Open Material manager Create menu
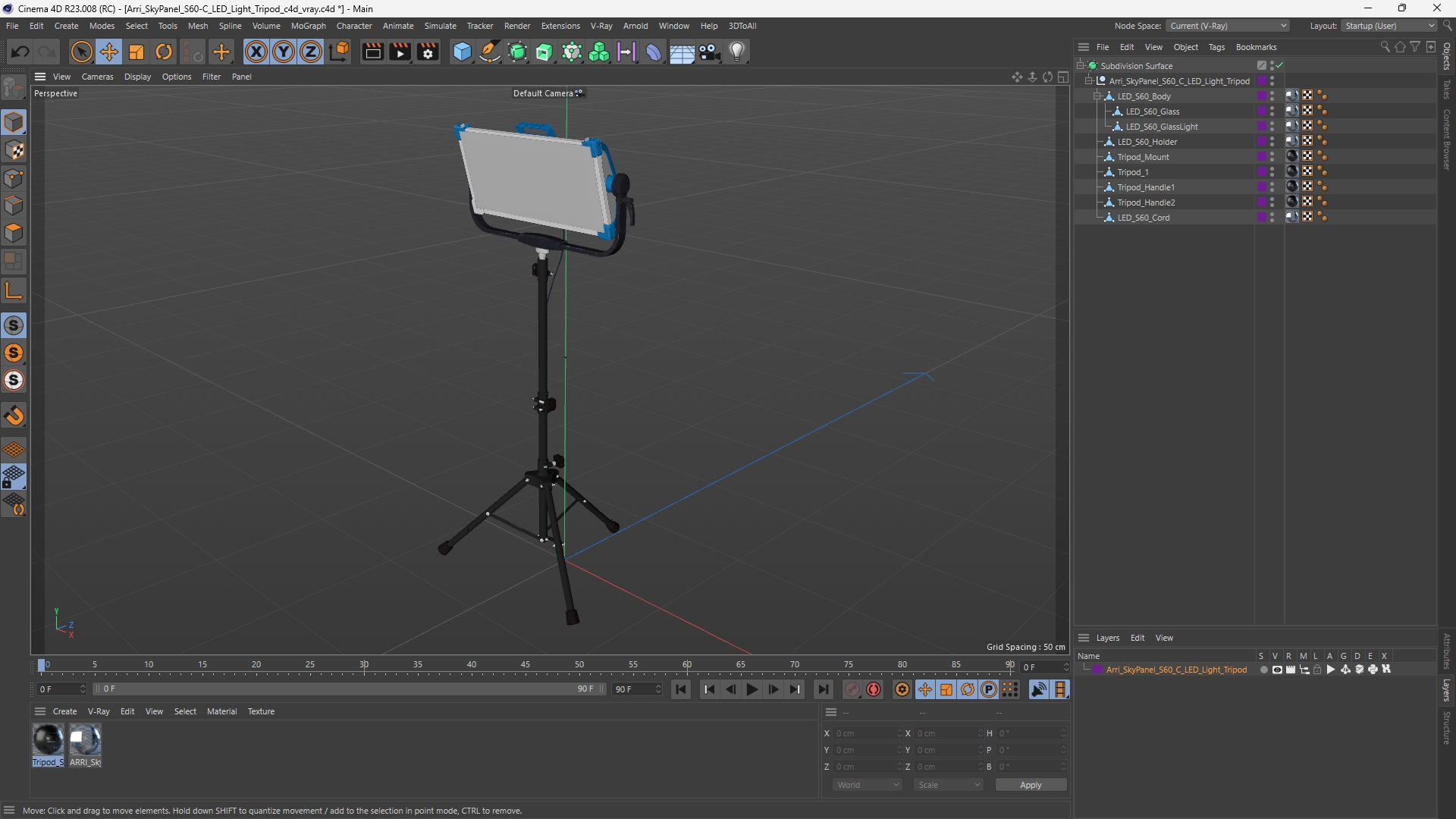The width and height of the screenshot is (1456, 819). tap(64, 711)
